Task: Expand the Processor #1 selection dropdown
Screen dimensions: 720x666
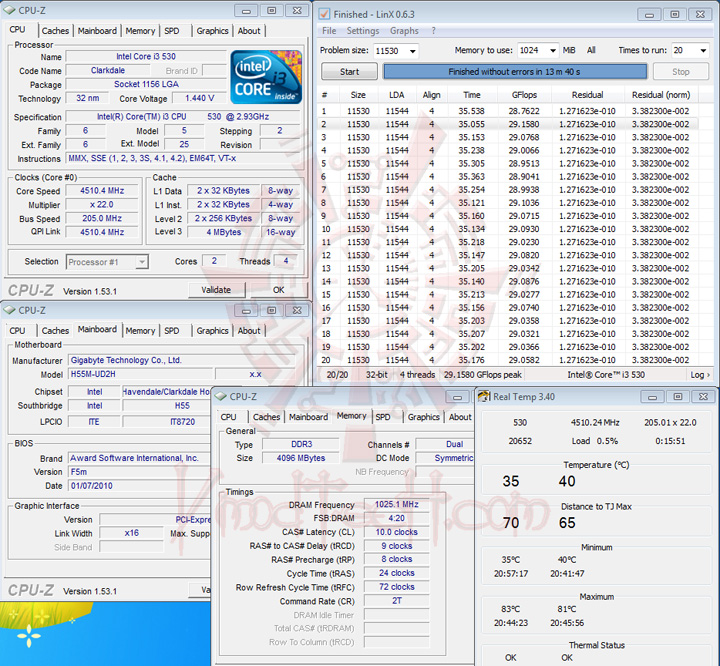Action: pos(142,262)
